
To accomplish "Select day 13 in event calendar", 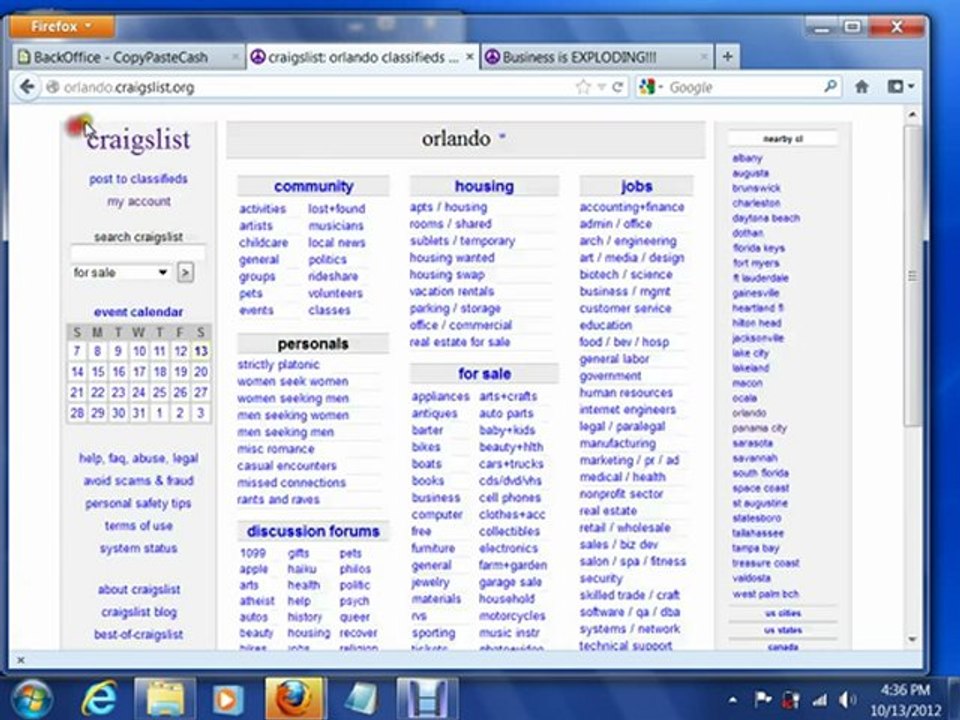I will pyautogui.click(x=201, y=351).
